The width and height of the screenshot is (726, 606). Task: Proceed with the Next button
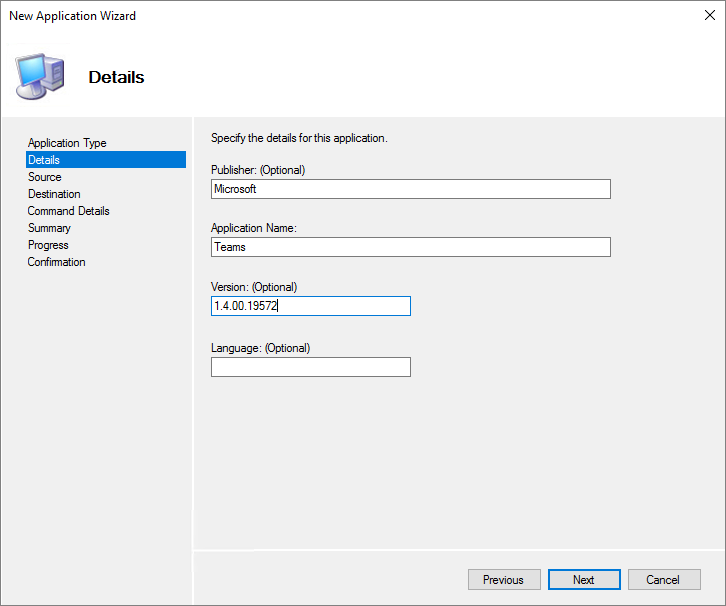click(584, 580)
